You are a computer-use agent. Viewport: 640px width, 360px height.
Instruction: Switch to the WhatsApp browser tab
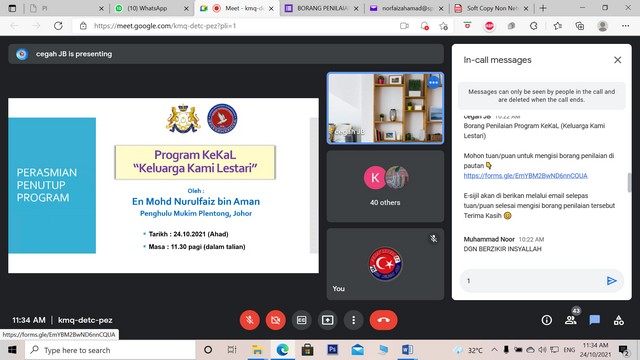[x=151, y=8]
